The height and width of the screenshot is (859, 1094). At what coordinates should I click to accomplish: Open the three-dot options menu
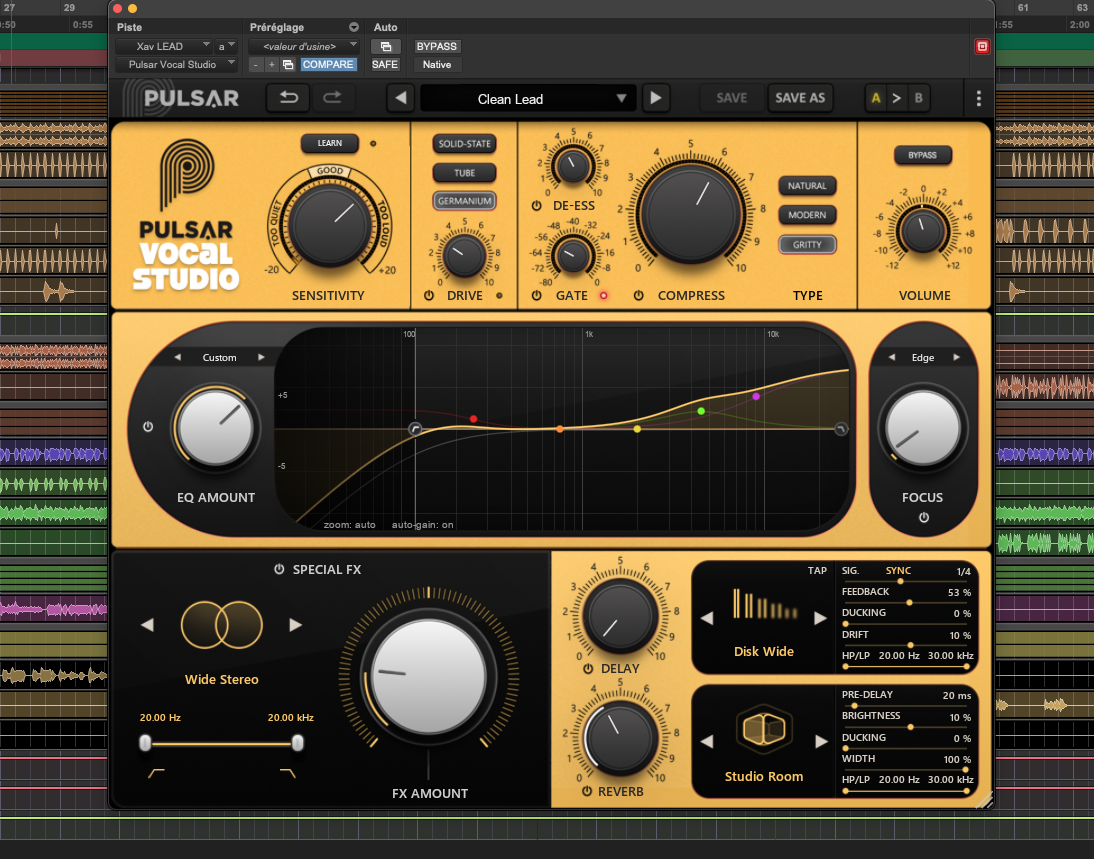(x=978, y=98)
